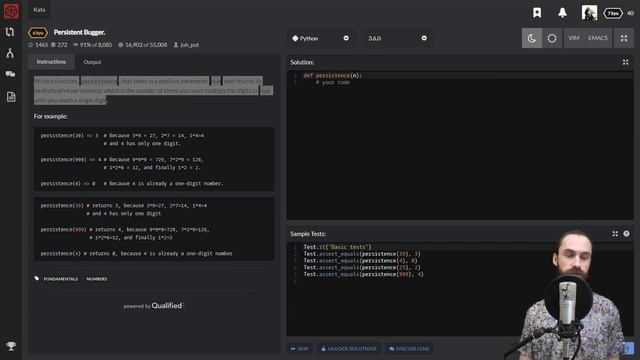640x360 pixels.
Task: Click the Kata tab in header
Action: click(39, 9)
